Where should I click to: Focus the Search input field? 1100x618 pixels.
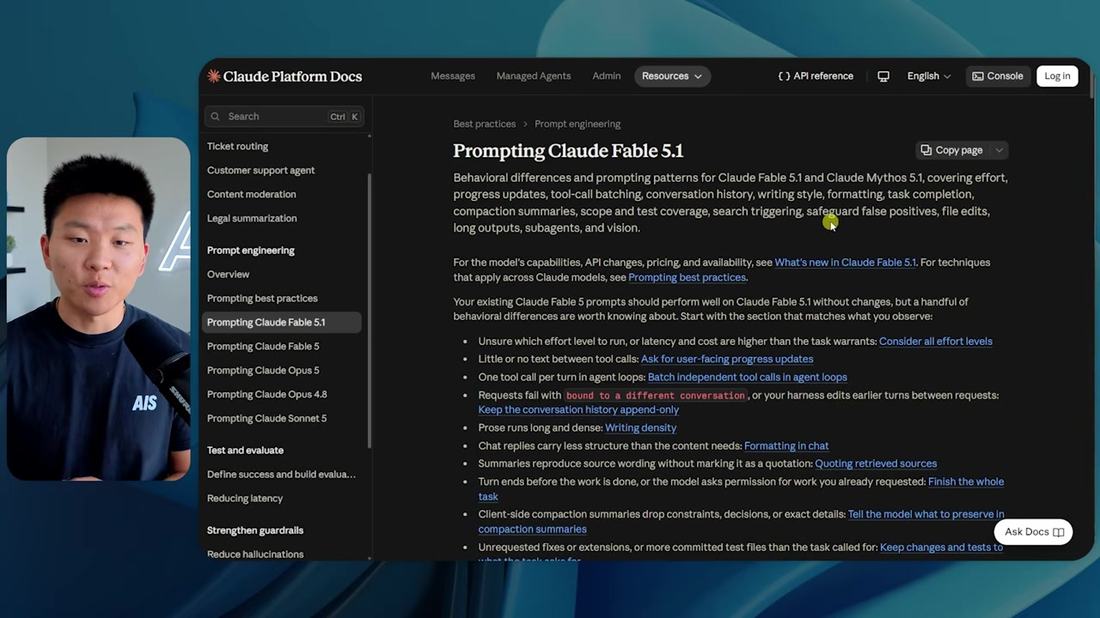pos(284,116)
